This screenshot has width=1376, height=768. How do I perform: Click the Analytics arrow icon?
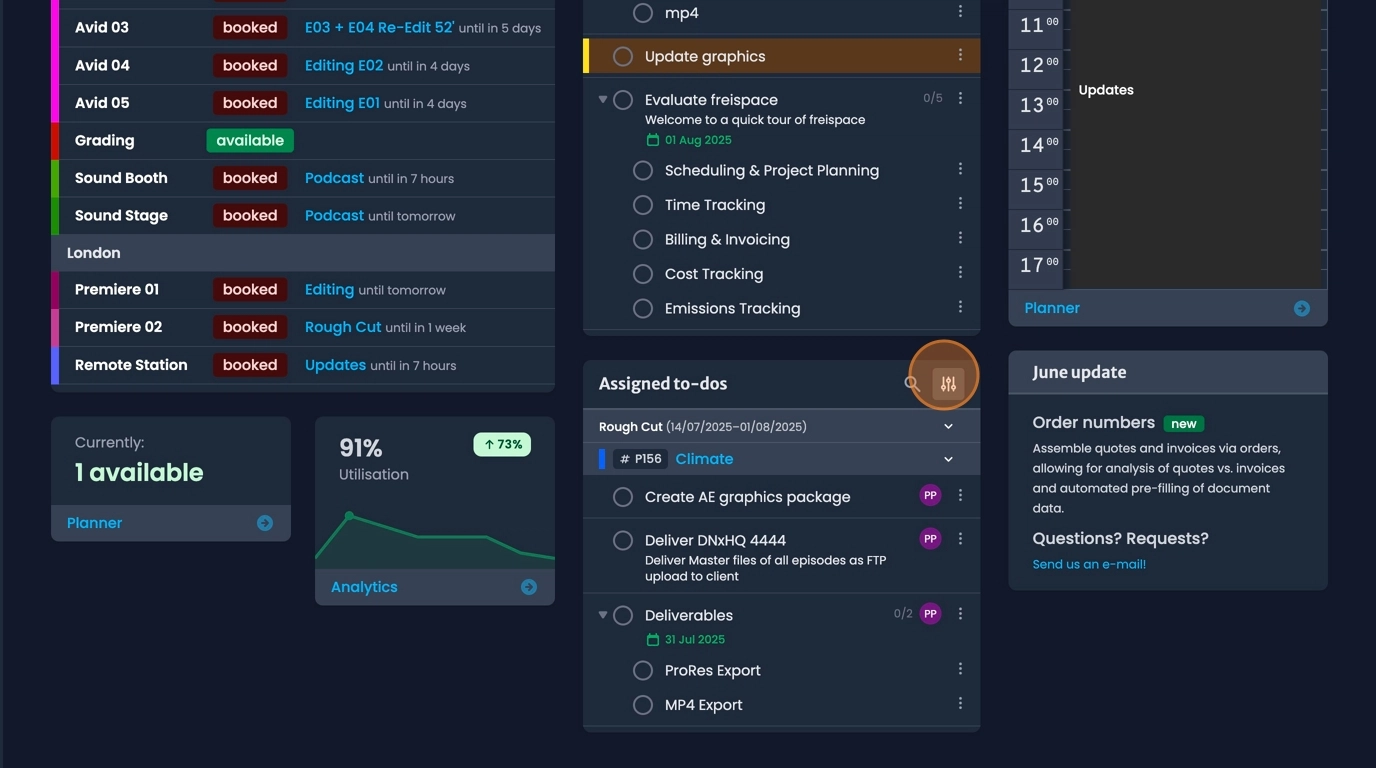pyautogui.click(x=529, y=587)
